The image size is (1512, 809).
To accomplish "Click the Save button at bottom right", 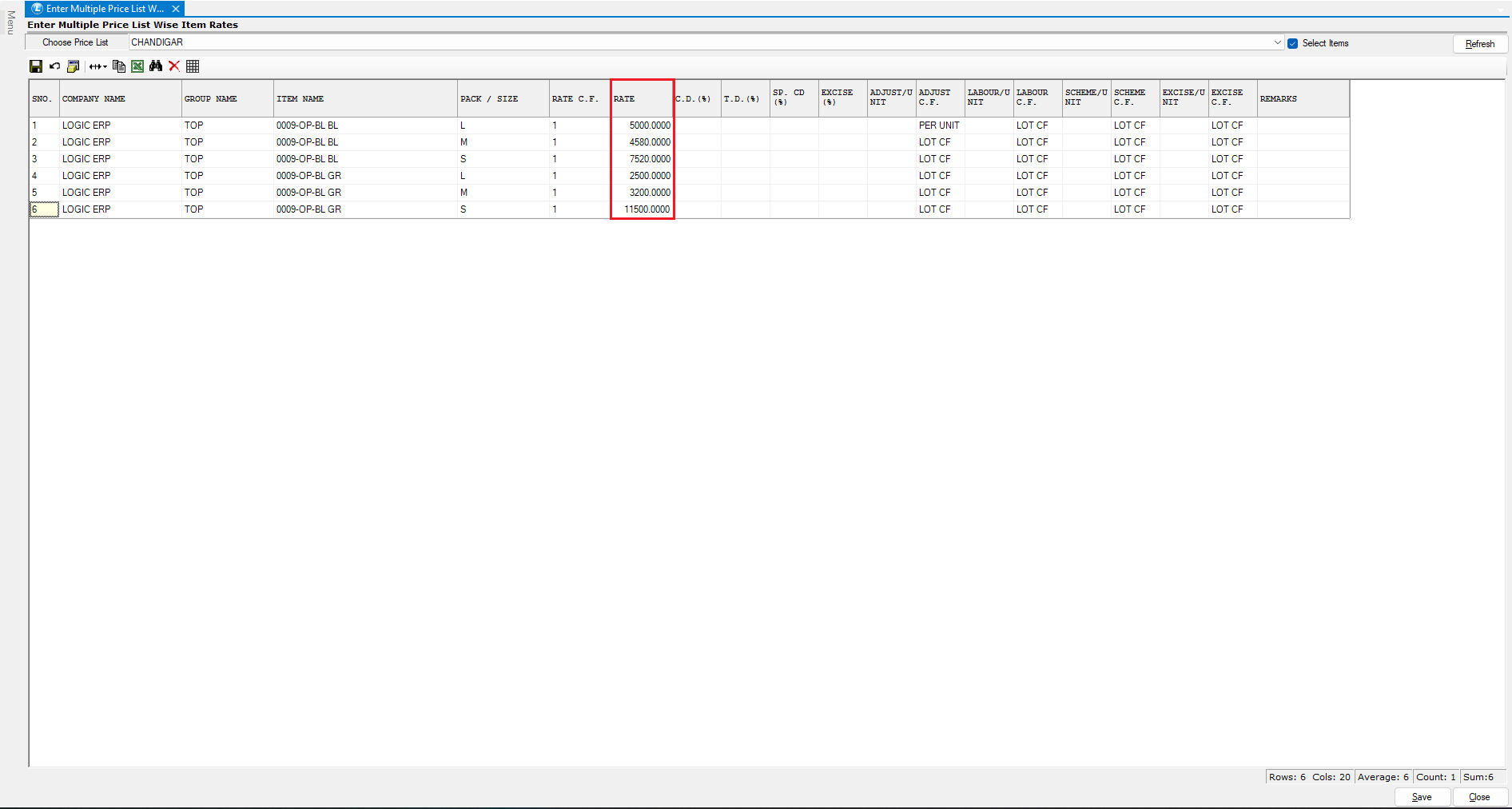I will [1422, 797].
